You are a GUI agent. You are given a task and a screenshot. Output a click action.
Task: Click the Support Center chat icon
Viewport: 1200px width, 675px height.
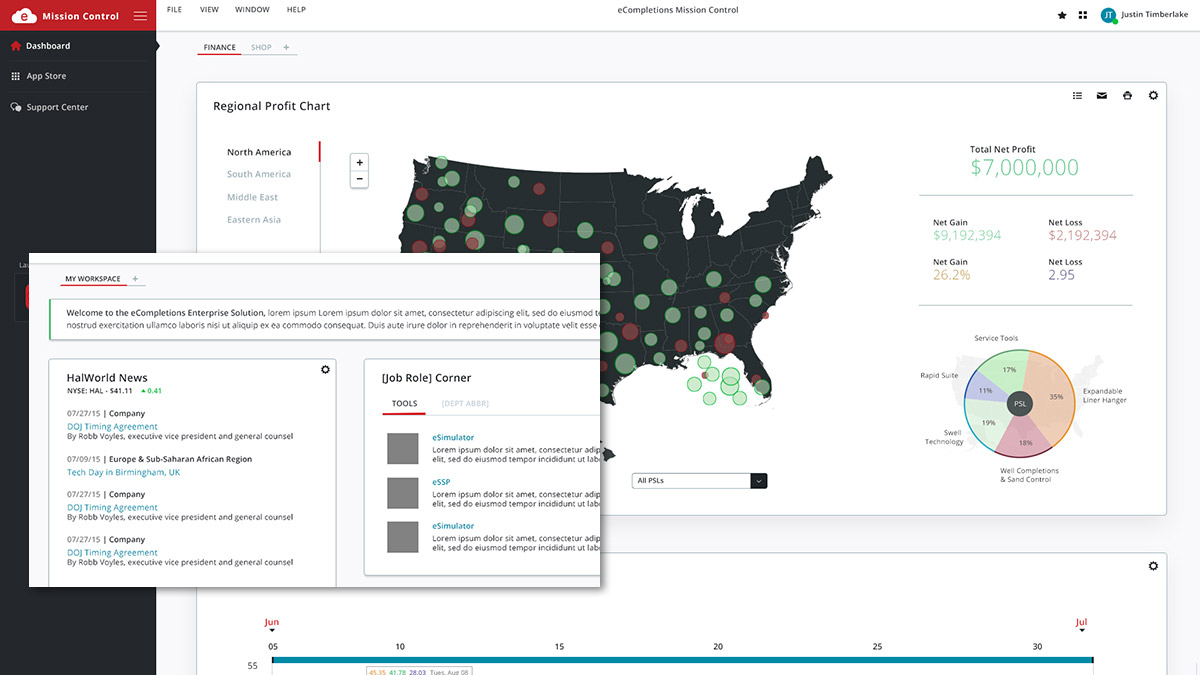pyautogui.click(x=16, y=107)
